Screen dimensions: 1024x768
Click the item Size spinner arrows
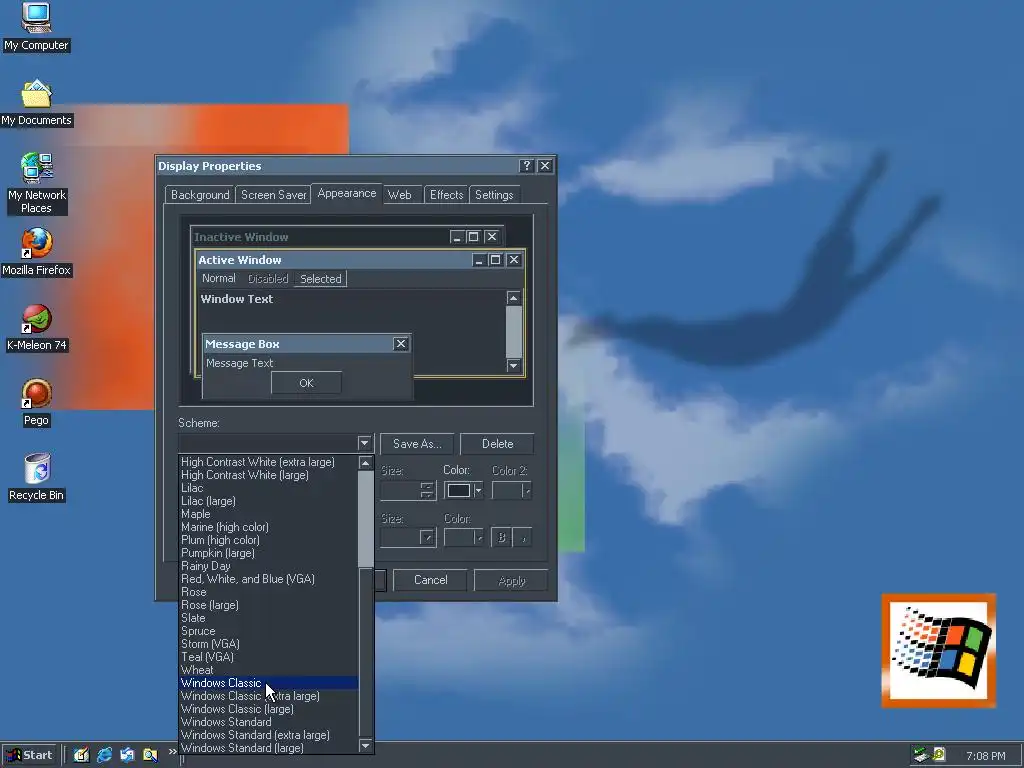(x=426, y=490)
